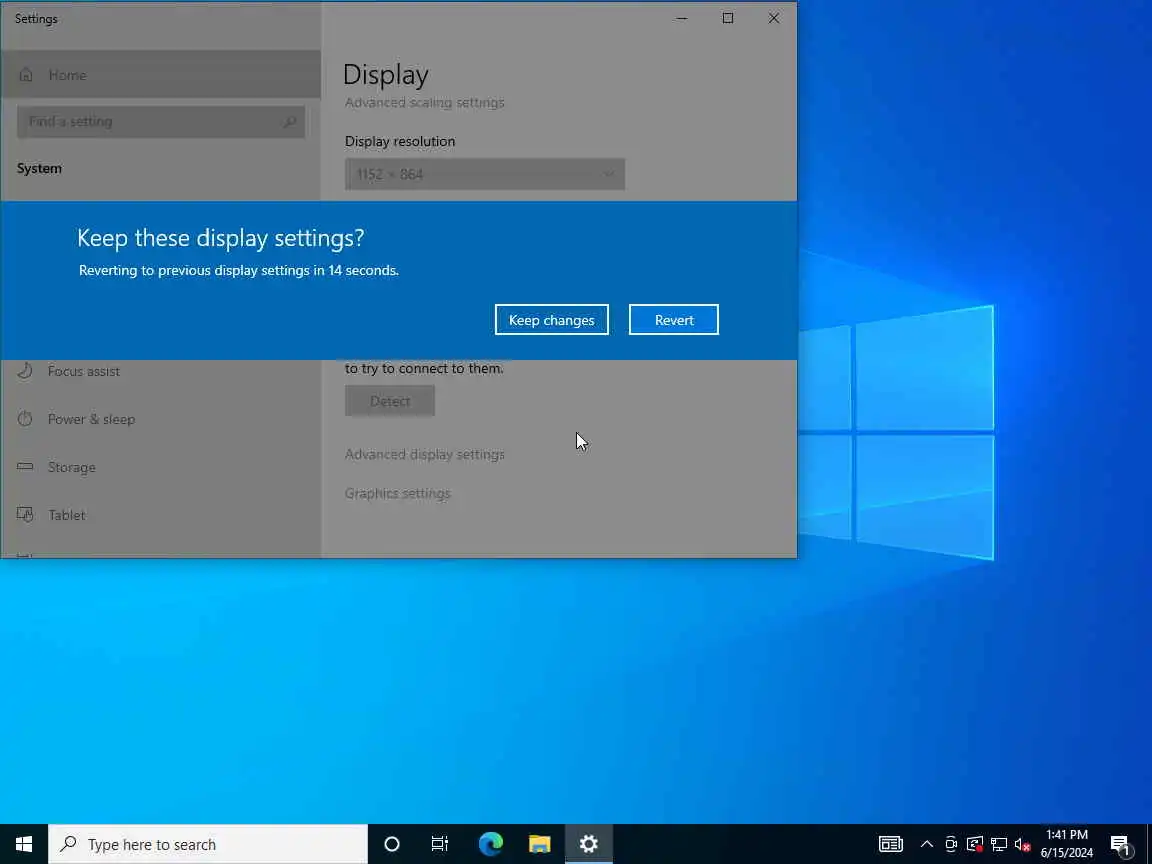The height and width of the screenshot is (864, 1152).
Task: Open the clock showing 1:41 PM
Action: point(1067,844)
